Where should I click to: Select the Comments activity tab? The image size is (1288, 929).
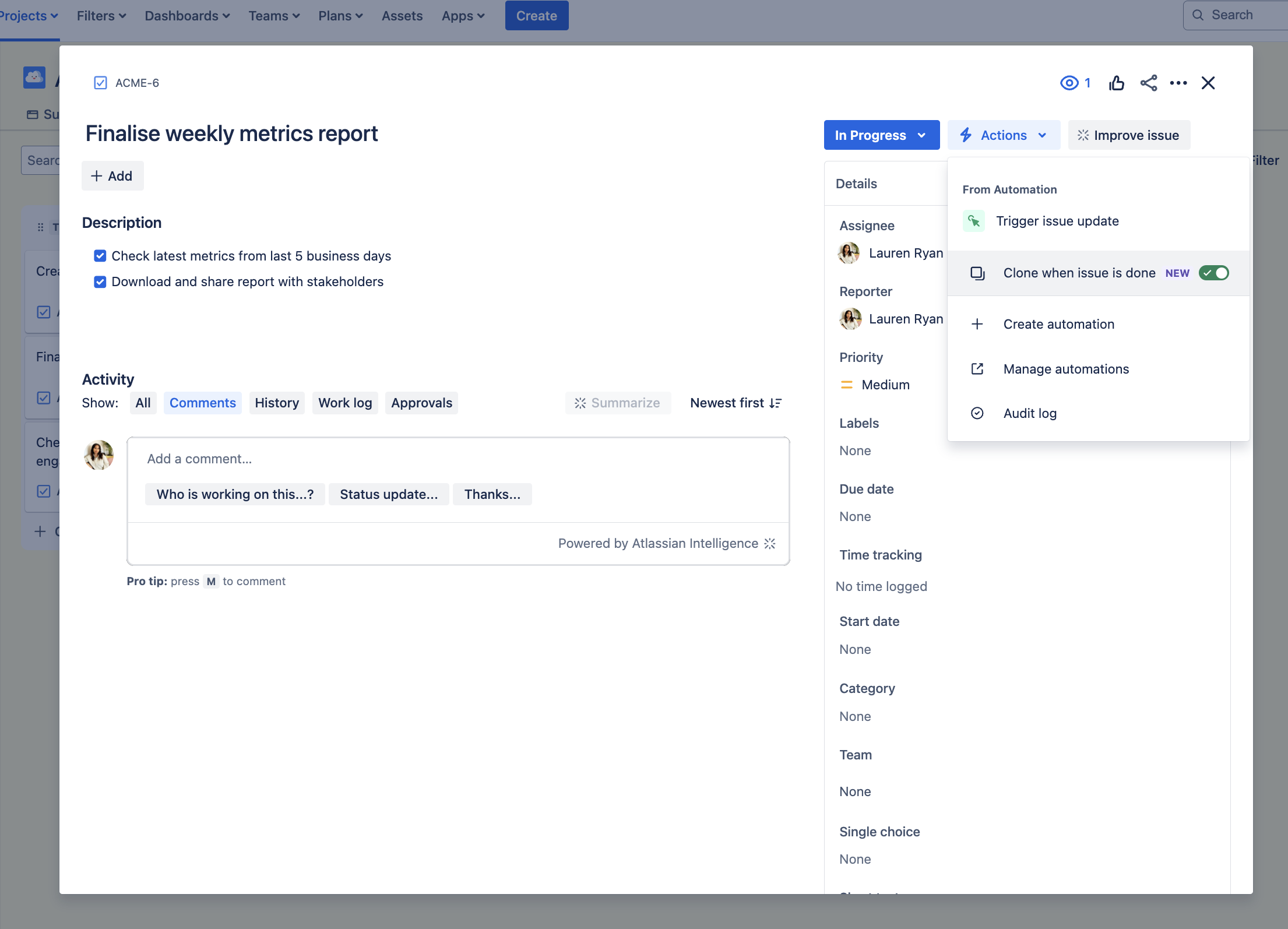[x=202, y=403]
